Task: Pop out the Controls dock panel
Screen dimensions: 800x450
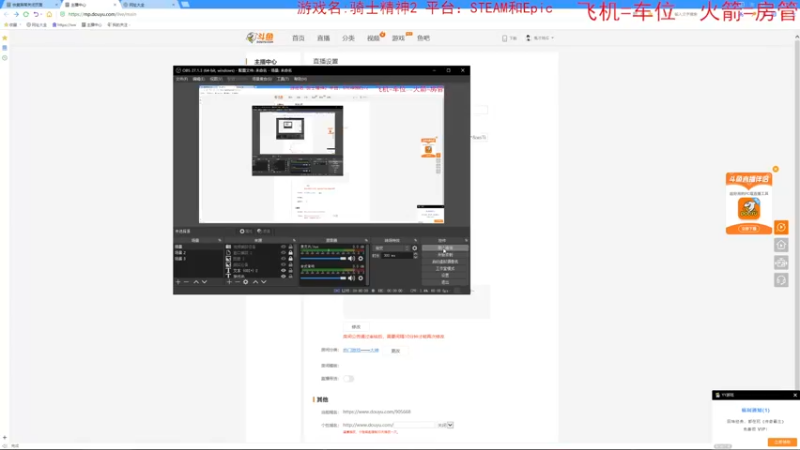Action: (466, 240)
